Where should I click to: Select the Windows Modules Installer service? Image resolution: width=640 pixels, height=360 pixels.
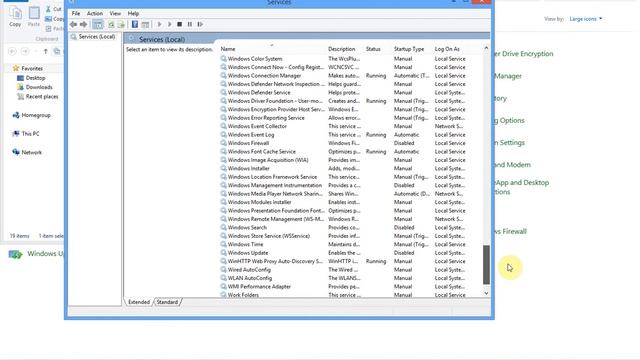pyautogui.click(x=260, y=202)
